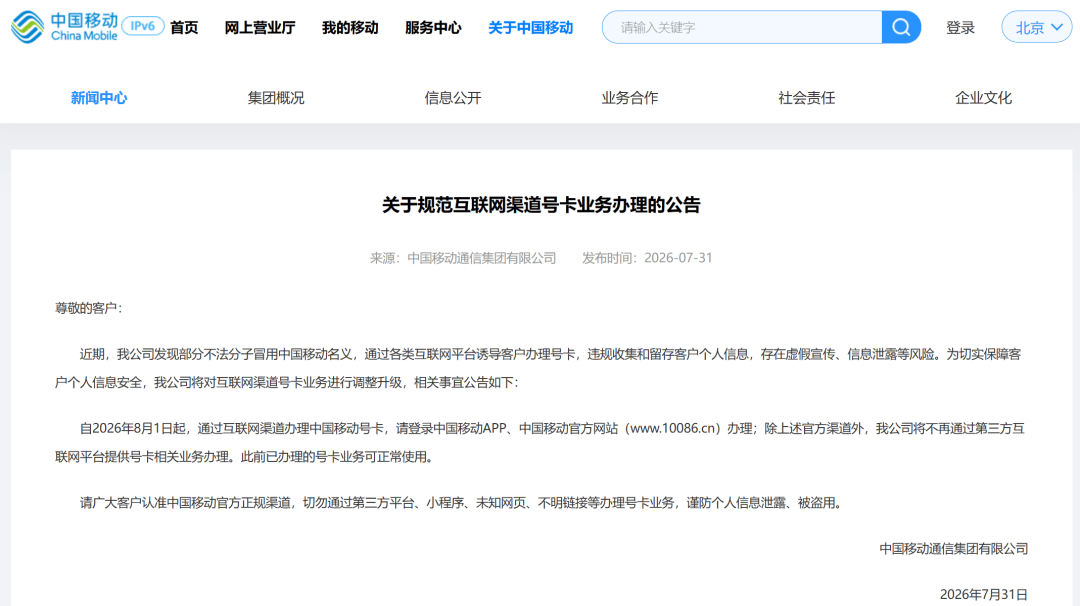
Task: Click the IPv6 badge
Action: pos(143,26)
